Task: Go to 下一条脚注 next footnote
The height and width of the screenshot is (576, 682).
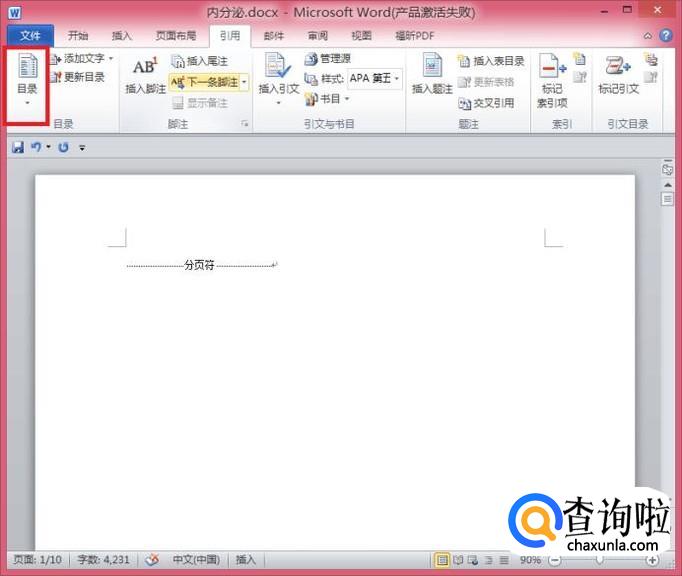Action: click(x=205, y=82)
